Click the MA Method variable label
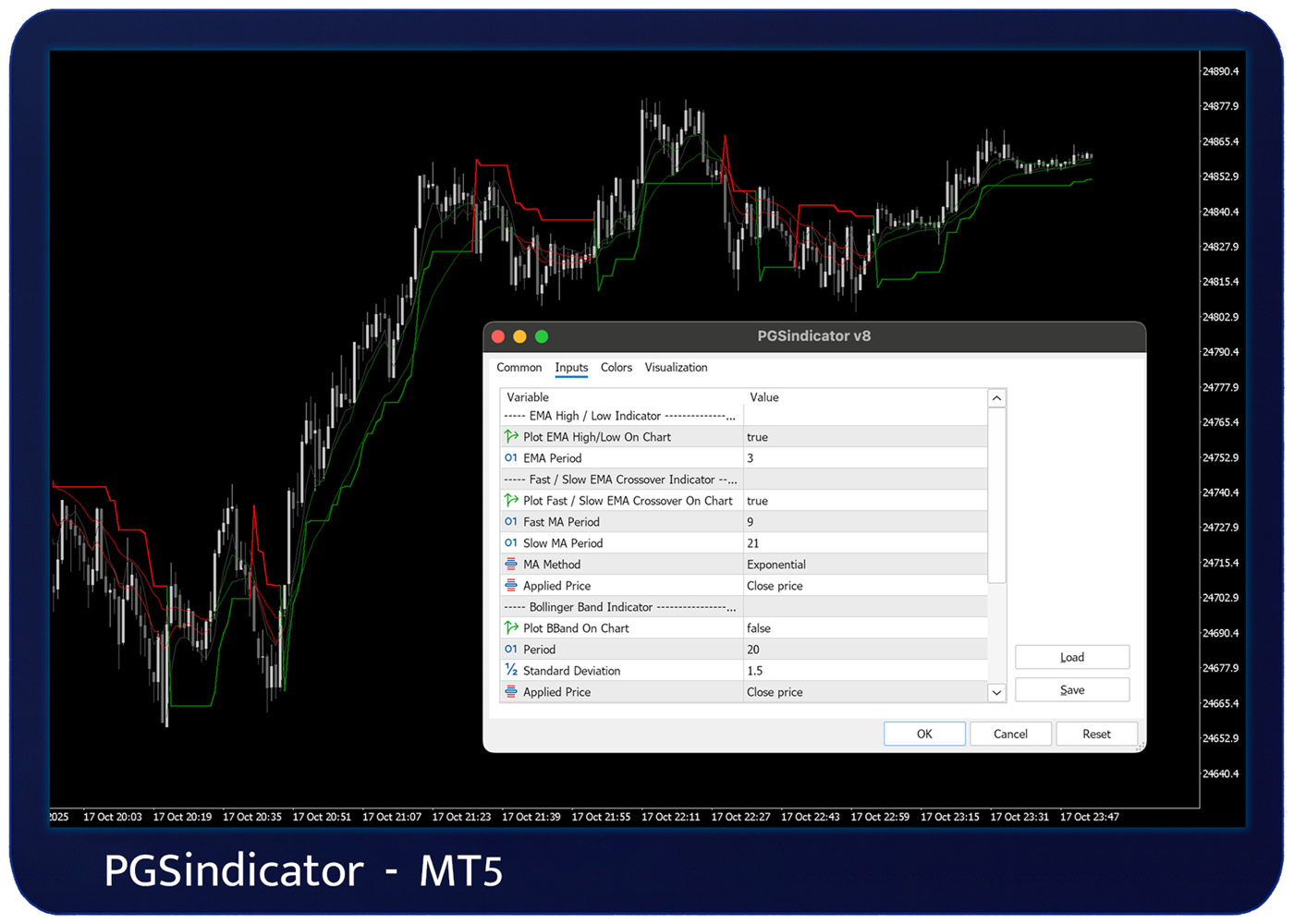 [552, 565]
